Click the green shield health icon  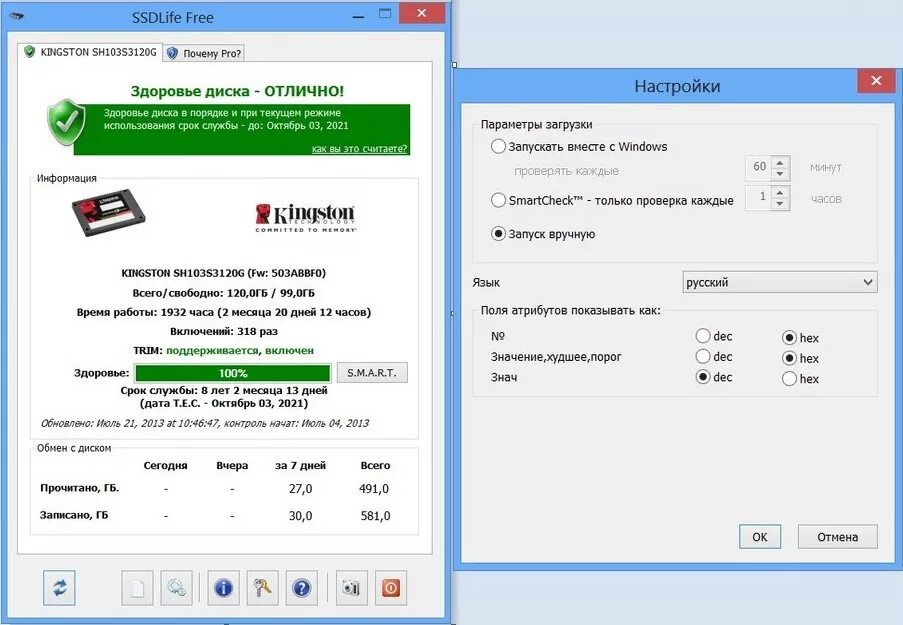[66, 122]
